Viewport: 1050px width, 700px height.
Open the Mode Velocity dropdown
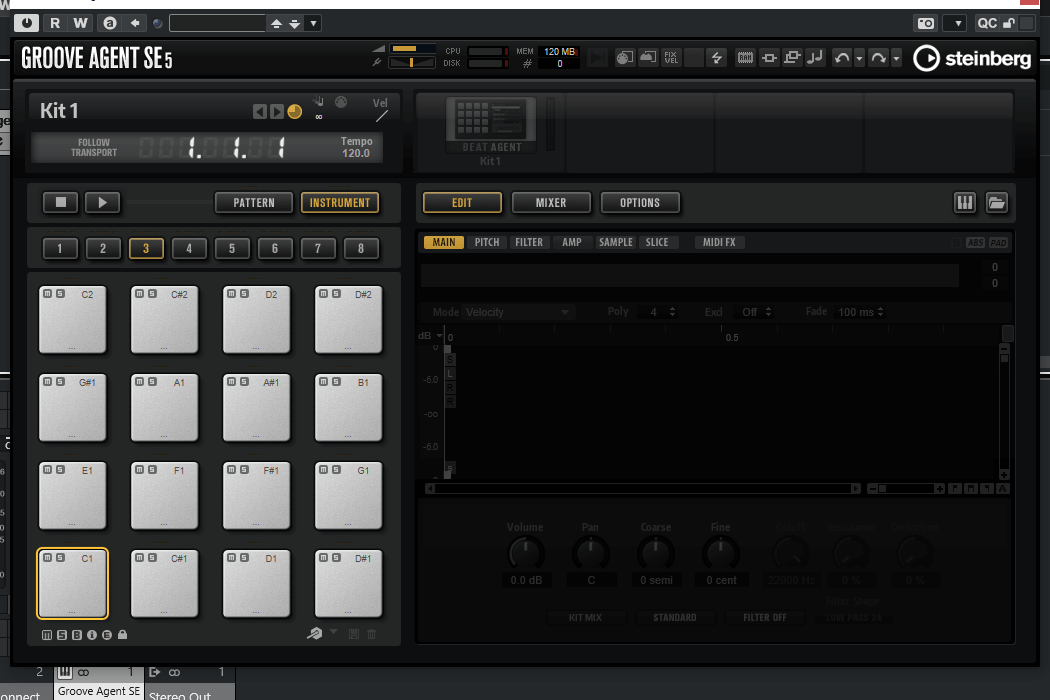(517, 312)
